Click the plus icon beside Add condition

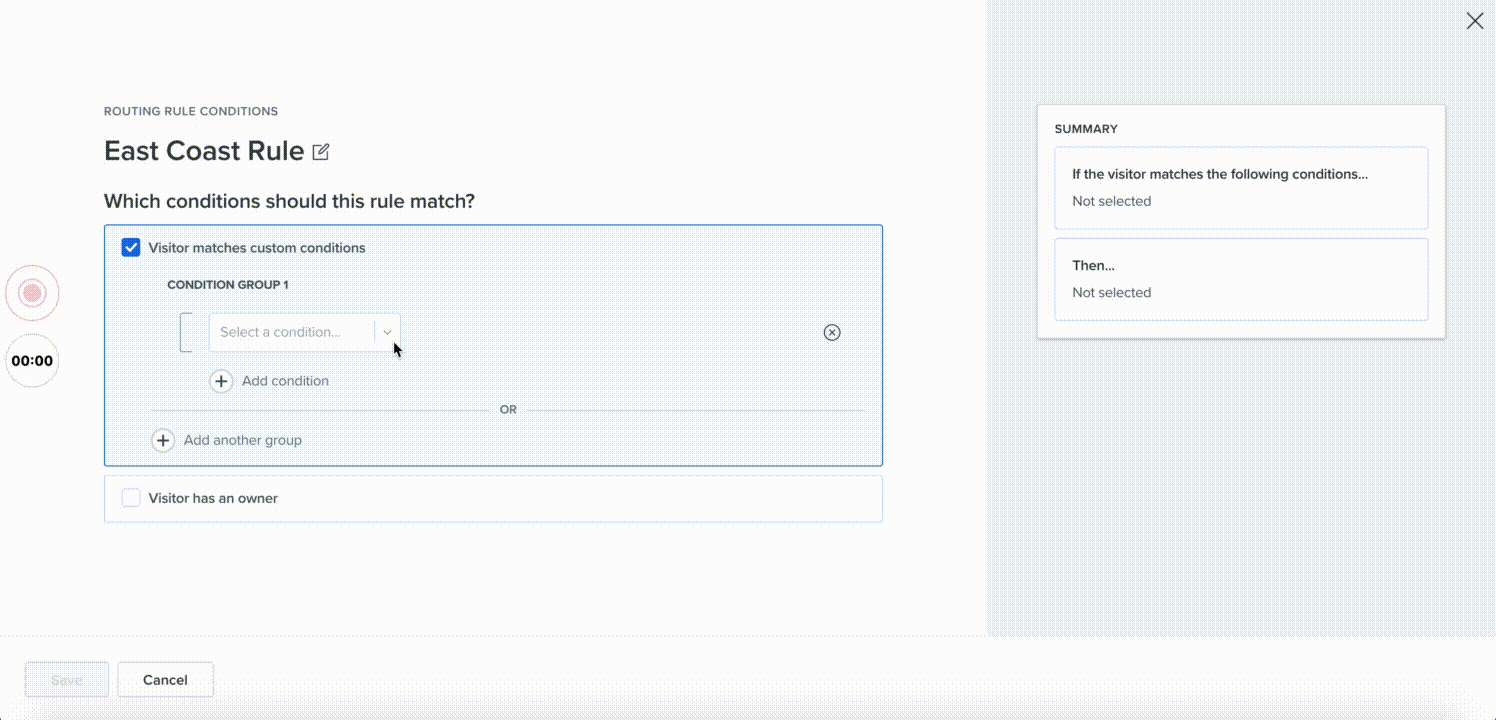pos(221,381)
